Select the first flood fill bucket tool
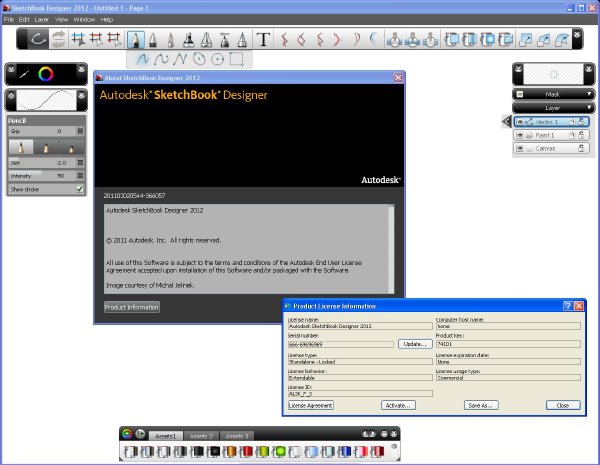The image size is (600, 465). [394, 39]
